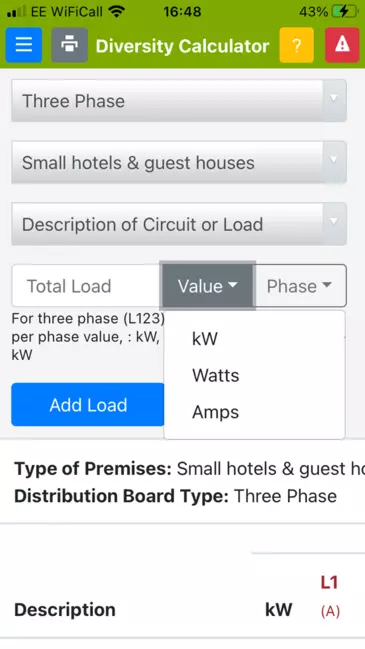
Task: Tap the WiFi status icon
Action: (x=117, y=12)
